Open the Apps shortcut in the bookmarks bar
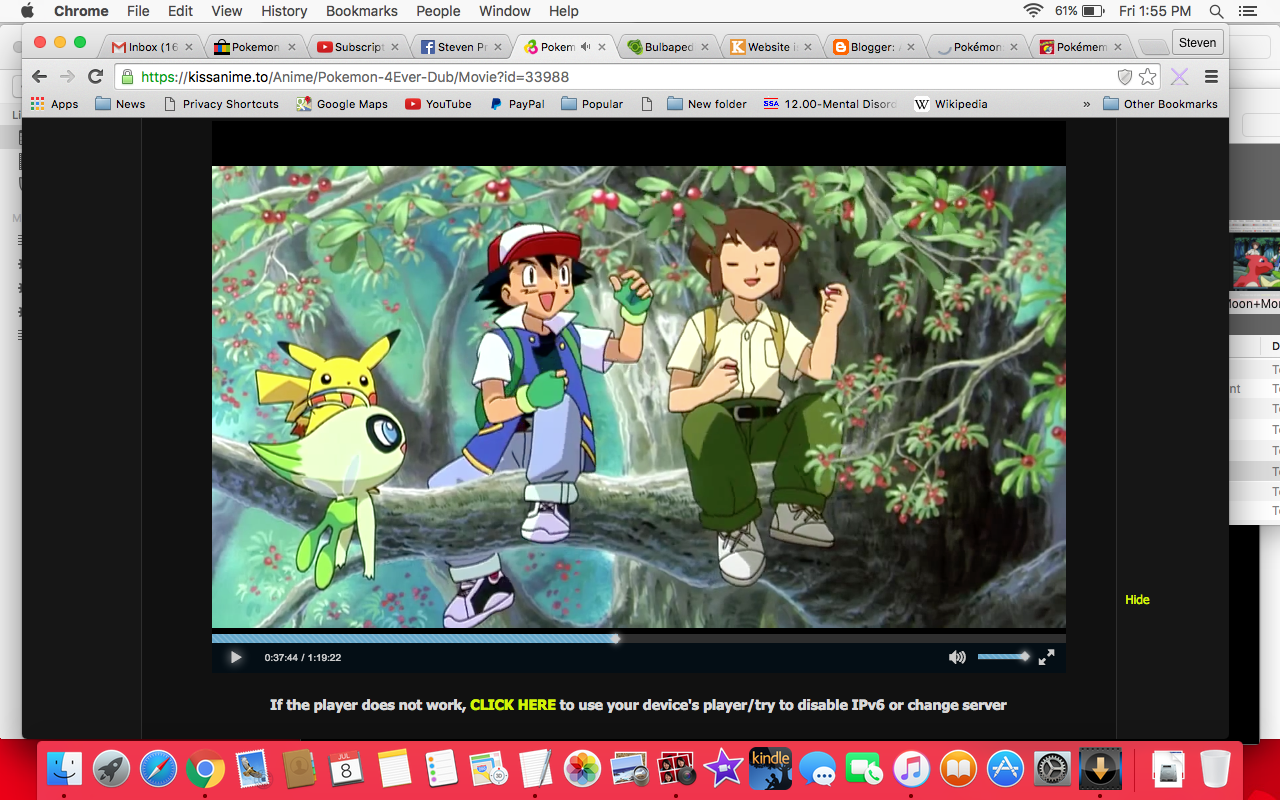Viewport: 1280px width, 800px height. pyautogui.click(x=54, y=103)
